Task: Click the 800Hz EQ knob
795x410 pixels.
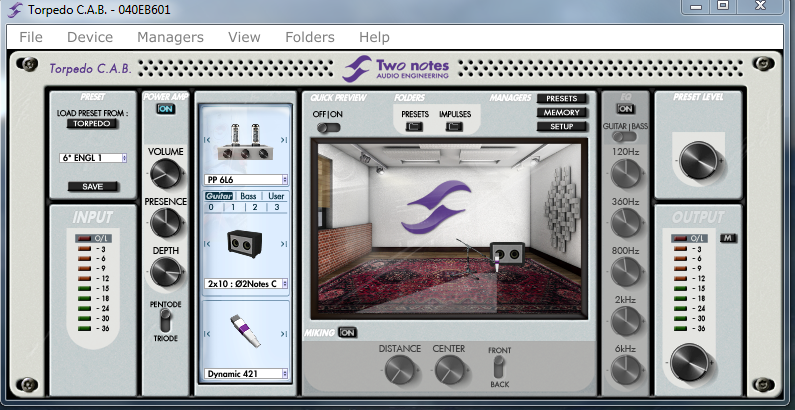Action: 626,272
